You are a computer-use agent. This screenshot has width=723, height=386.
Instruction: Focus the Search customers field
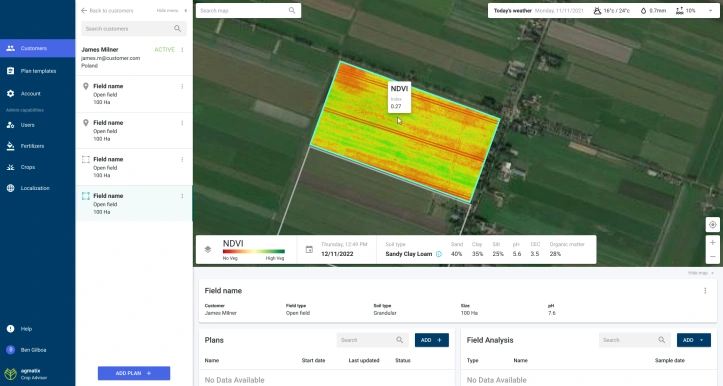tap(134, 29)
